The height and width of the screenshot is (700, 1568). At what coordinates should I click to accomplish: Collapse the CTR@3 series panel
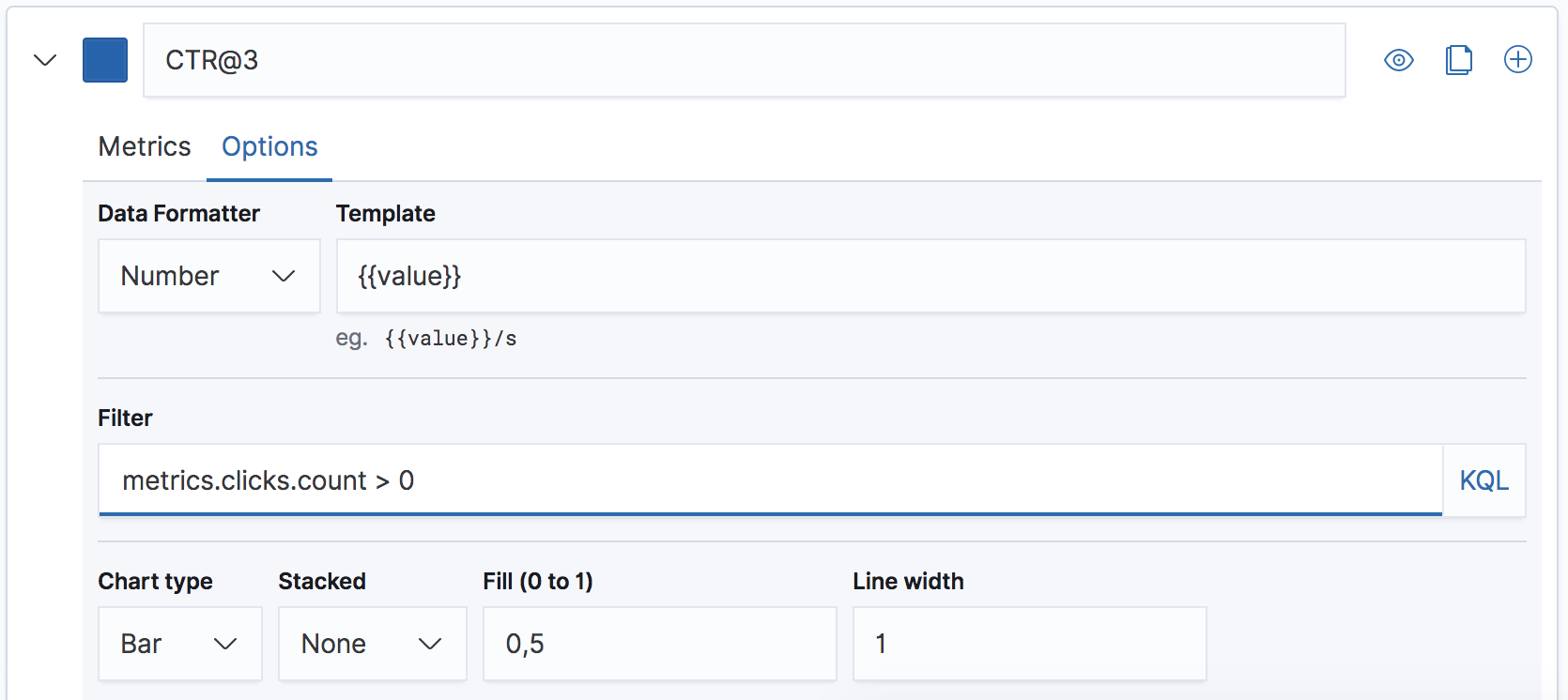(43, 60)
